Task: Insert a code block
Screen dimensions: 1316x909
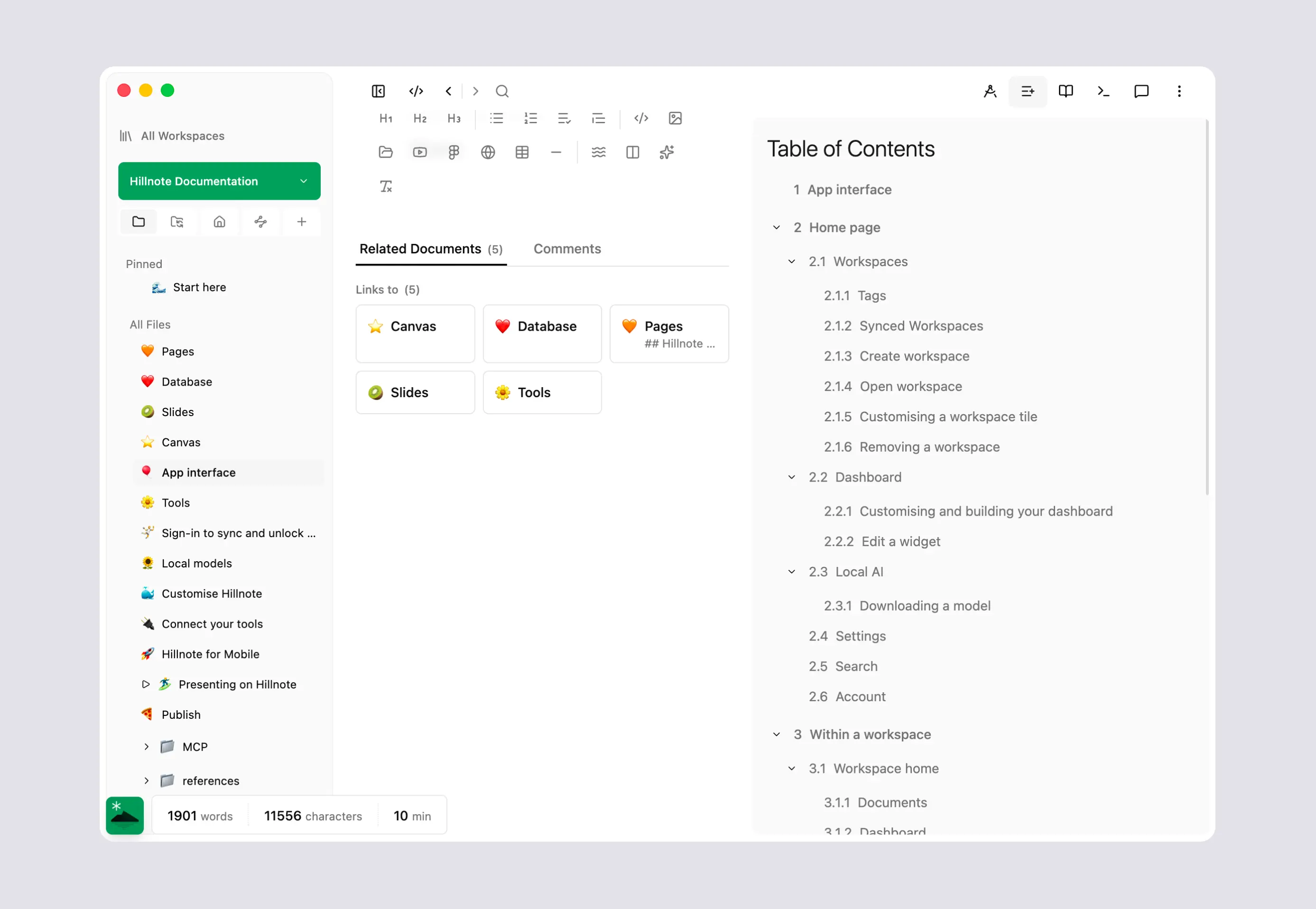Action: [x=641, y=119]
